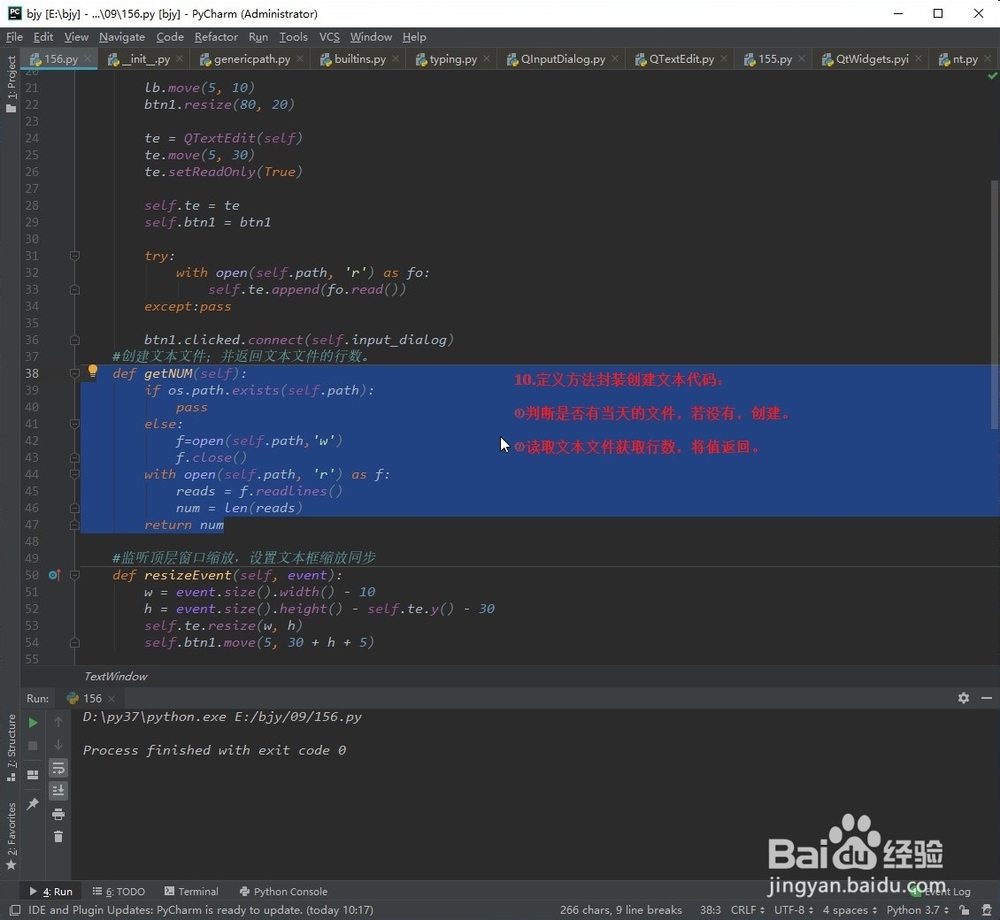Click the 'return num' code line
This screenshot has width=1000, height=920.
pyautogui.click(x=184, y=525)
